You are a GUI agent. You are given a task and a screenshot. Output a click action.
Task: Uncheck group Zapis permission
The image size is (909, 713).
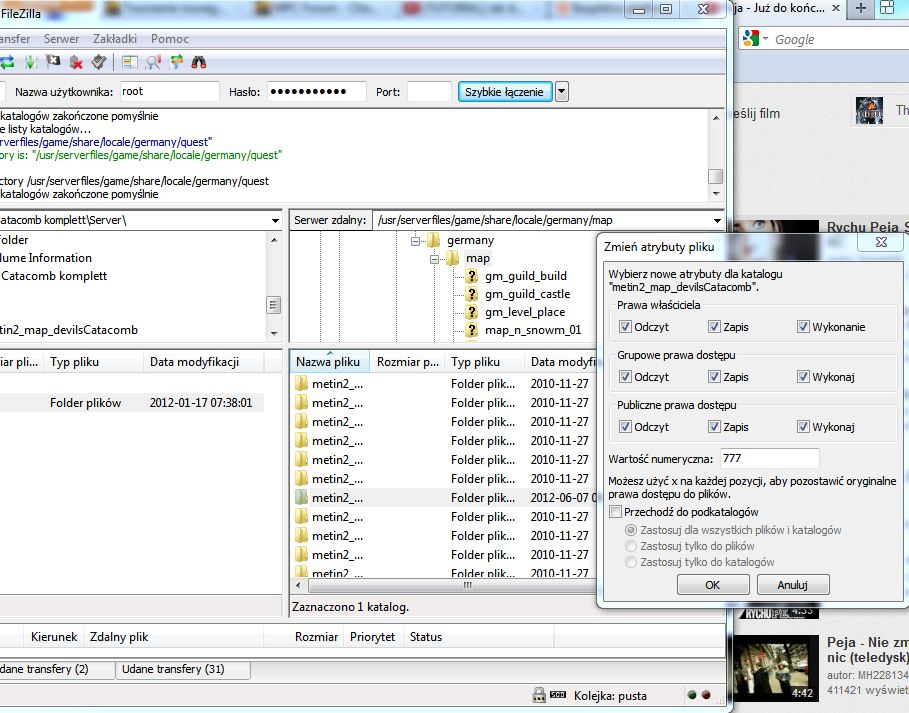pyautogui.click(x=714, y=377)
